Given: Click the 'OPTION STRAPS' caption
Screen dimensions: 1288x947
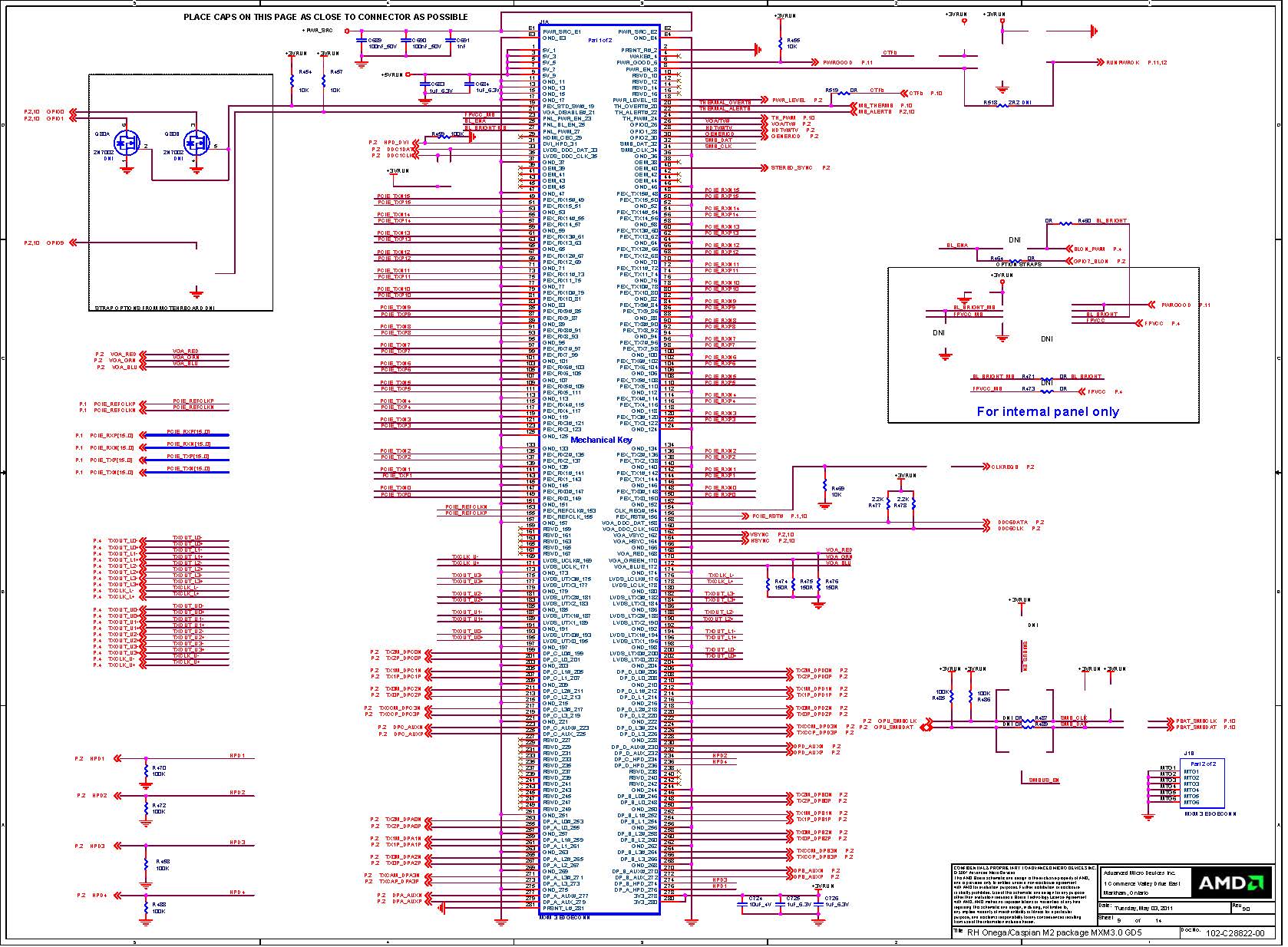Looking at the screenshot, I should point(1019,265).
